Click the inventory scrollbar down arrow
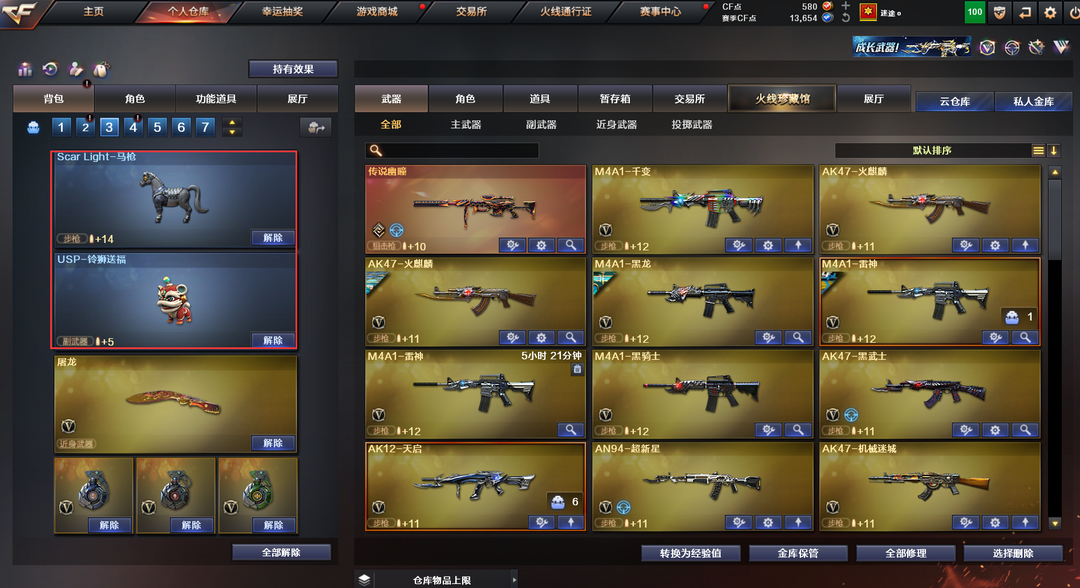 (x=1055, y=523)
